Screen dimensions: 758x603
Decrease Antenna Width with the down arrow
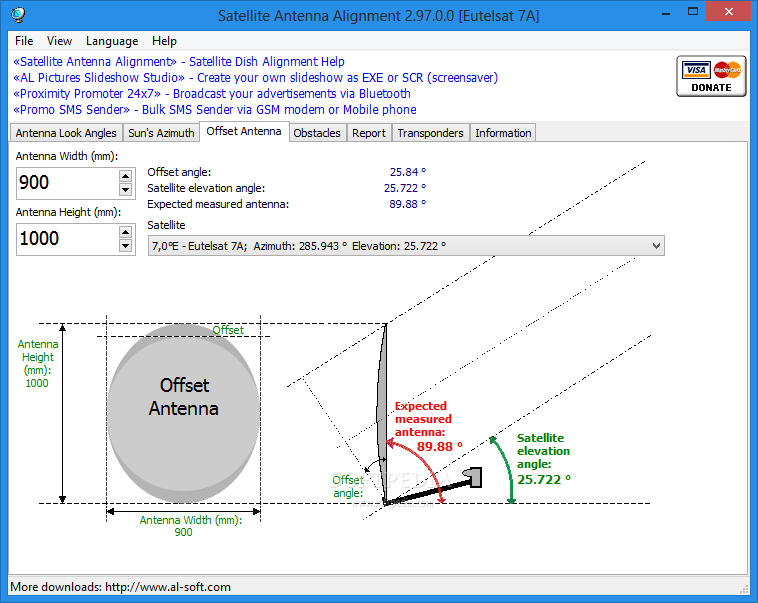(126, 190)
